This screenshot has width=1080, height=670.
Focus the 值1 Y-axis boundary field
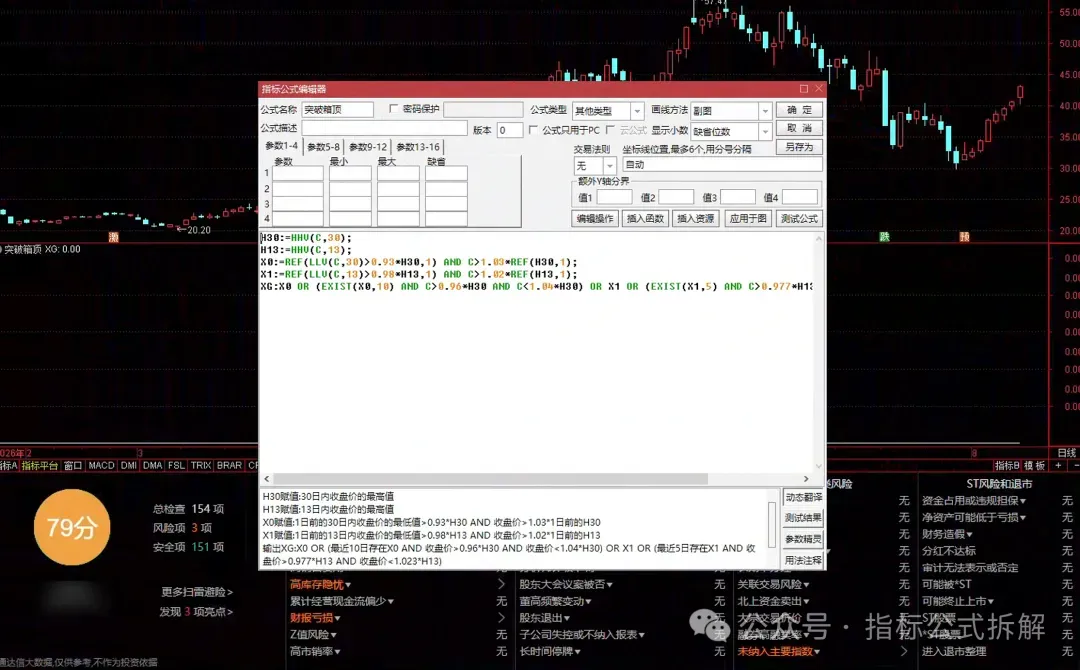(x=614, y=198)
